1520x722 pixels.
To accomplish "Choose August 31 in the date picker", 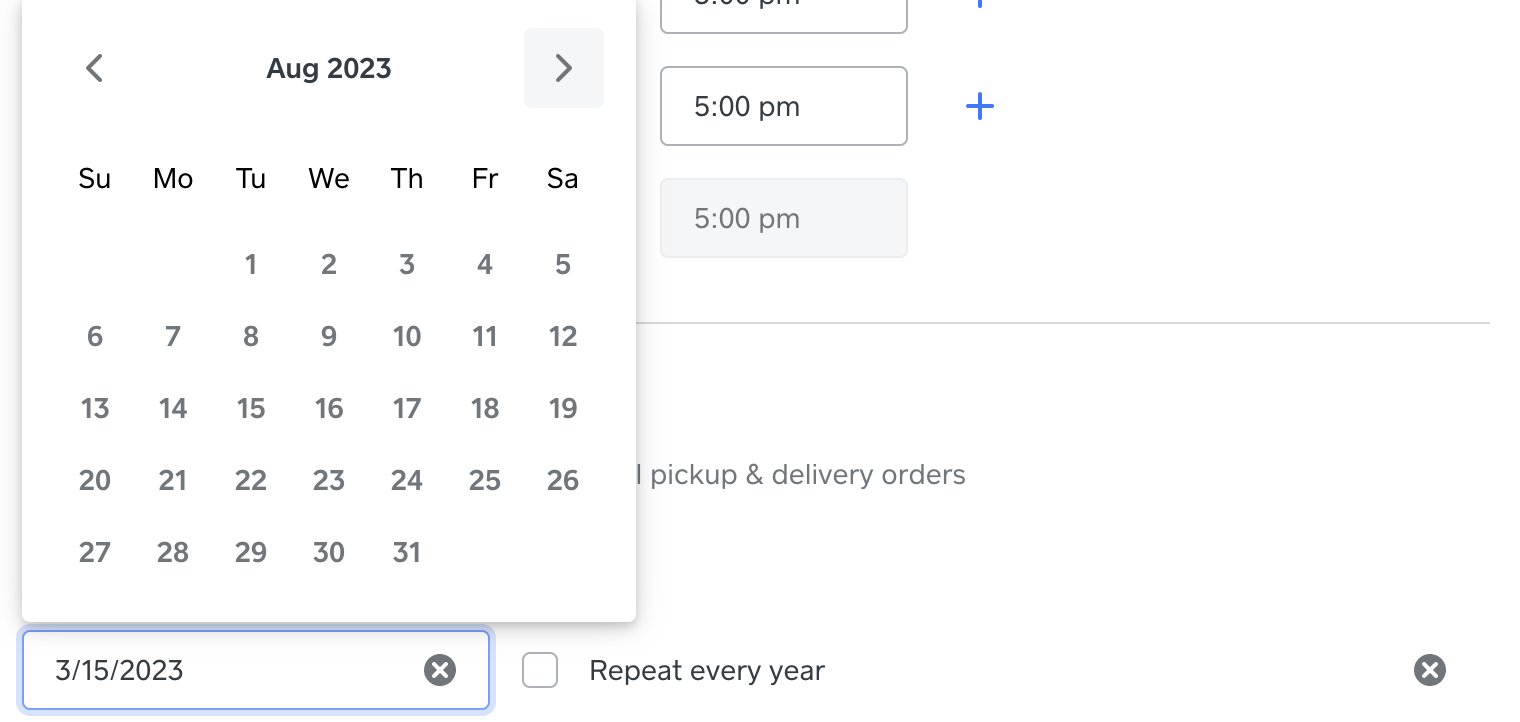I will [407, 552].
